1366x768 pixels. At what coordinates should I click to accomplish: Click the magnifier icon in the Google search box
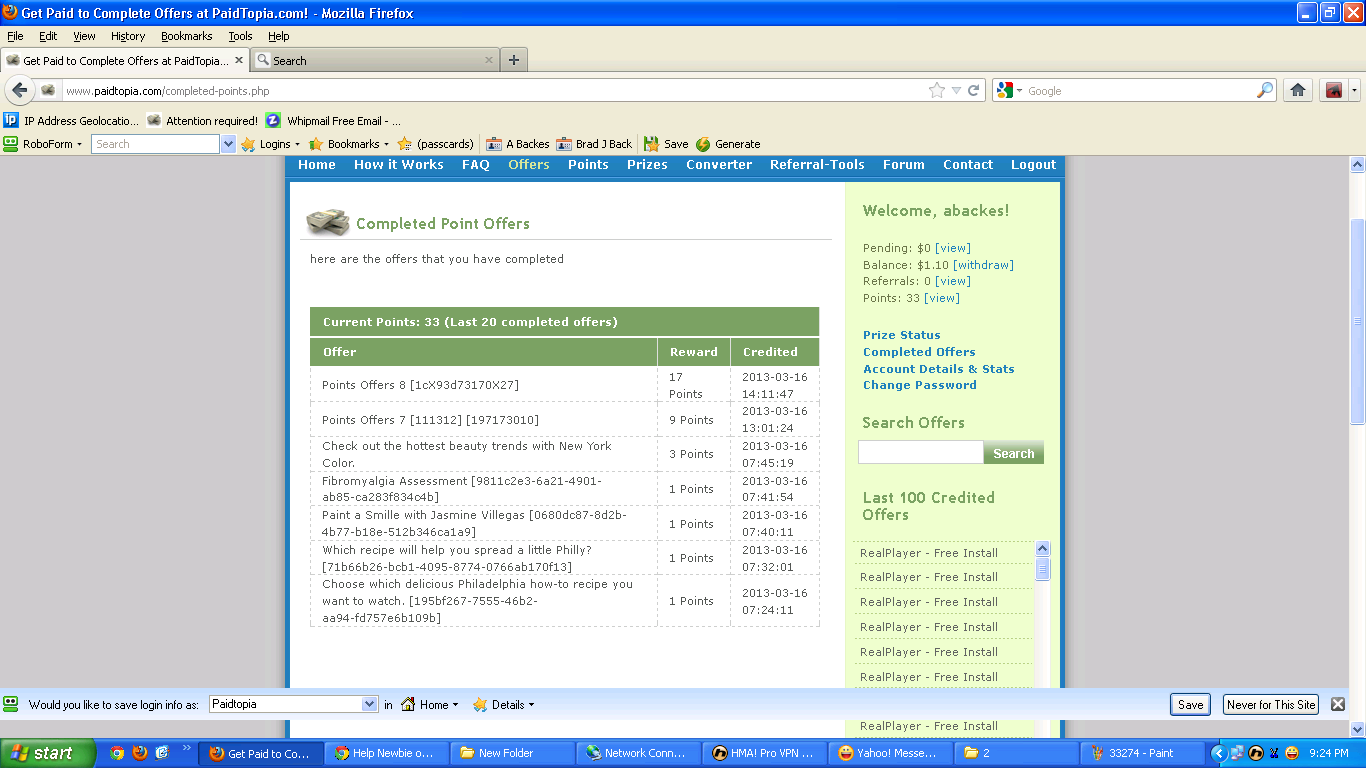1265,90
